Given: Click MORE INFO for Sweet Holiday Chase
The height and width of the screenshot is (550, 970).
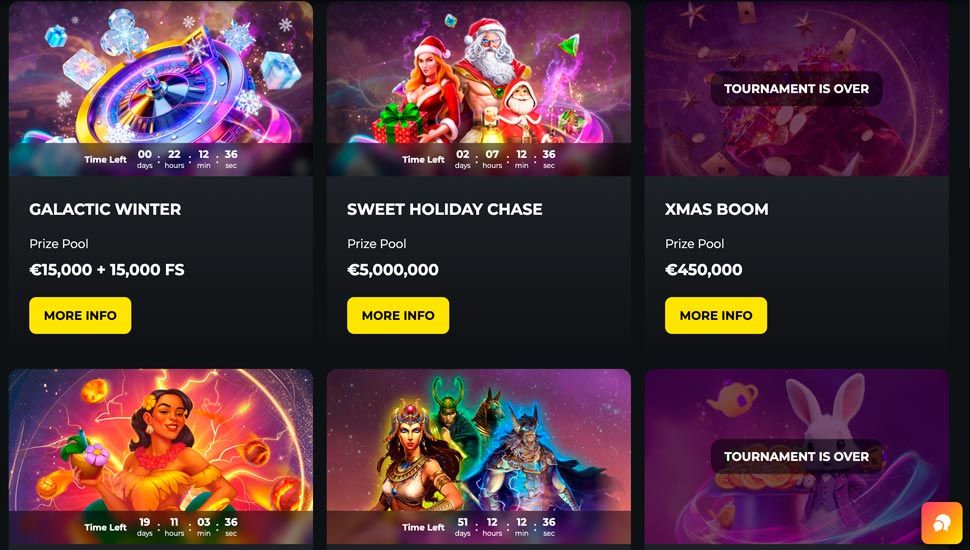Looking at the screenshot, I should 398,316.
